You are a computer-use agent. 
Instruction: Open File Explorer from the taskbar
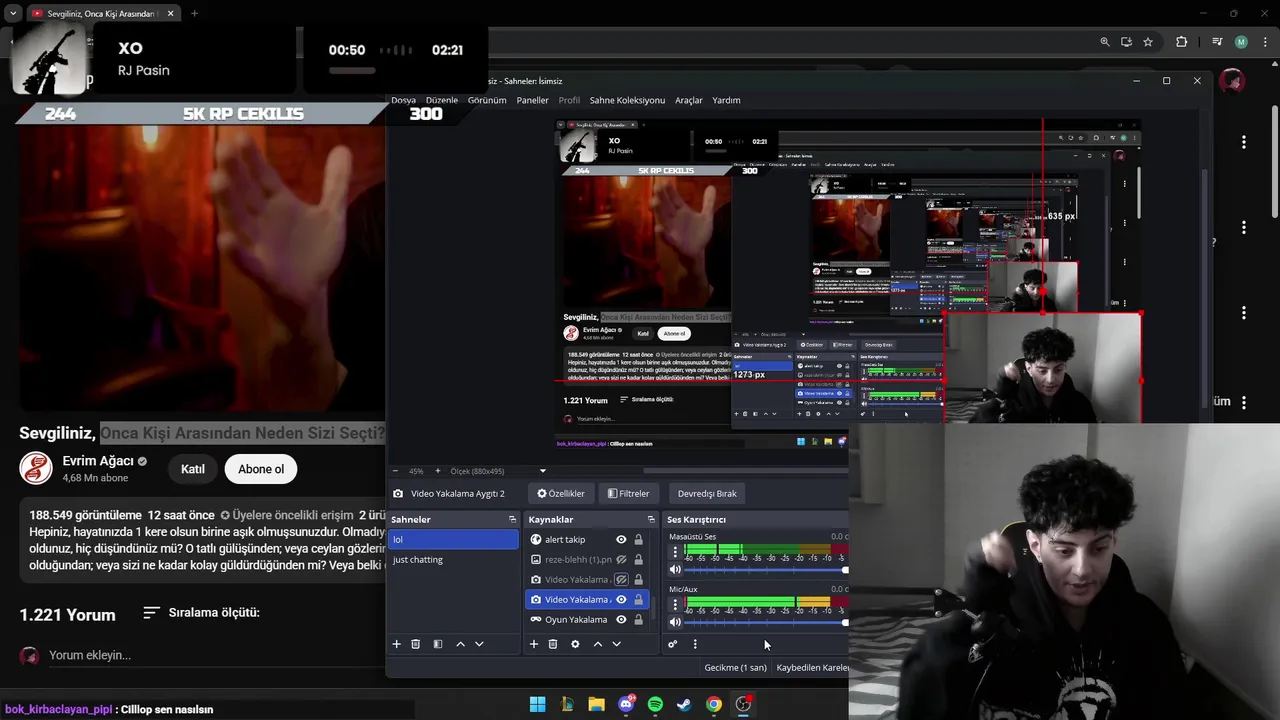point(596,704)
